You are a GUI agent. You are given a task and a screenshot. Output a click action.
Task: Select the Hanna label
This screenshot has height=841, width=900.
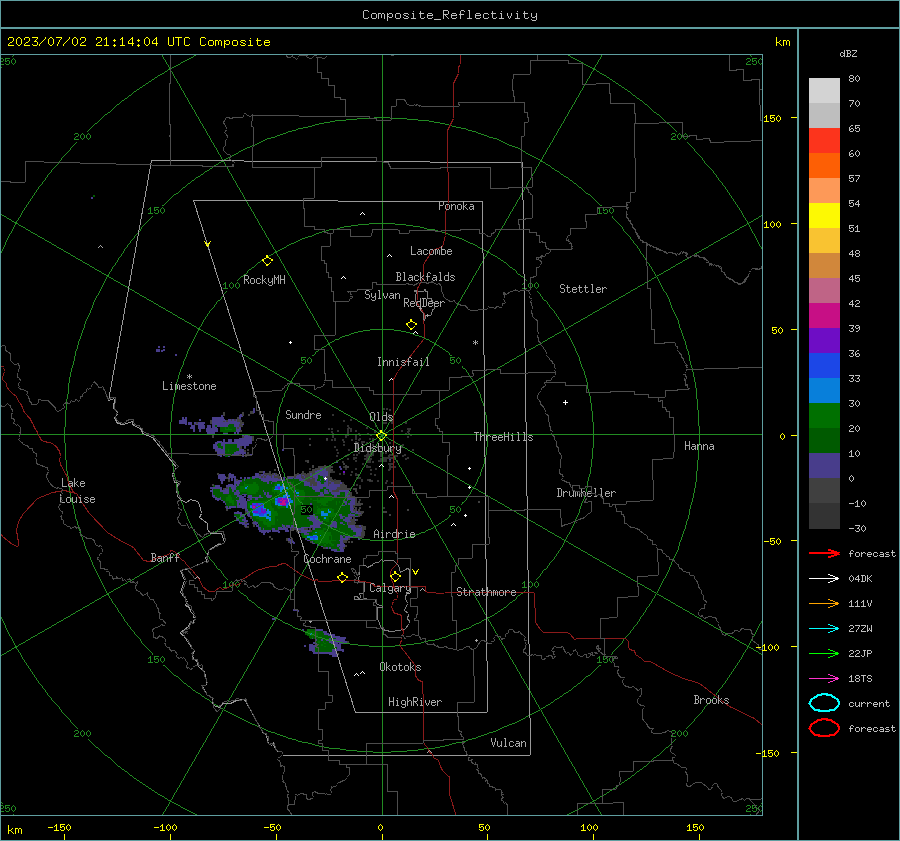click(x=699, y=446)
